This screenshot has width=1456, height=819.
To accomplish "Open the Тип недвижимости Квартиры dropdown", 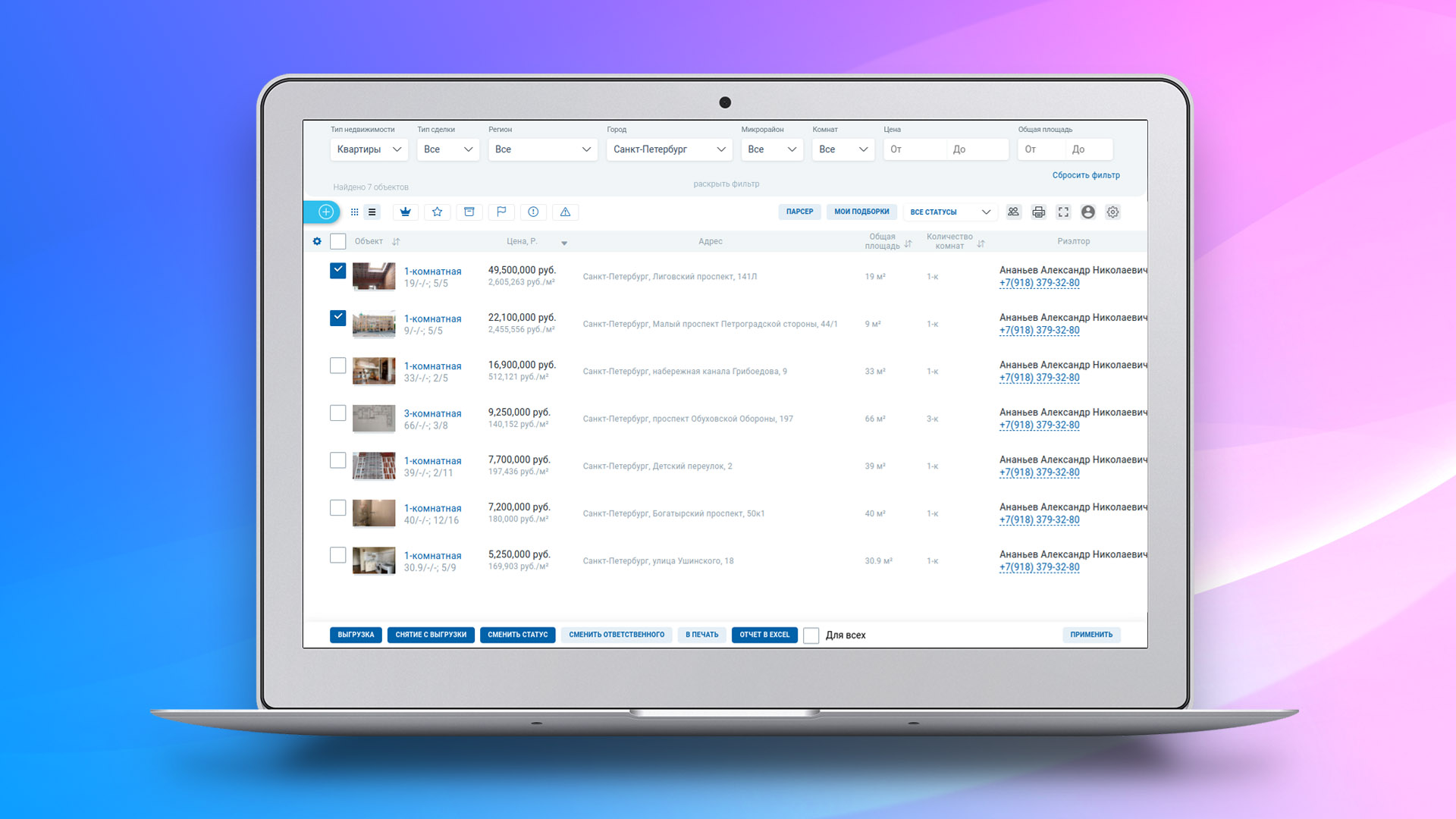I will click(369, 149).
